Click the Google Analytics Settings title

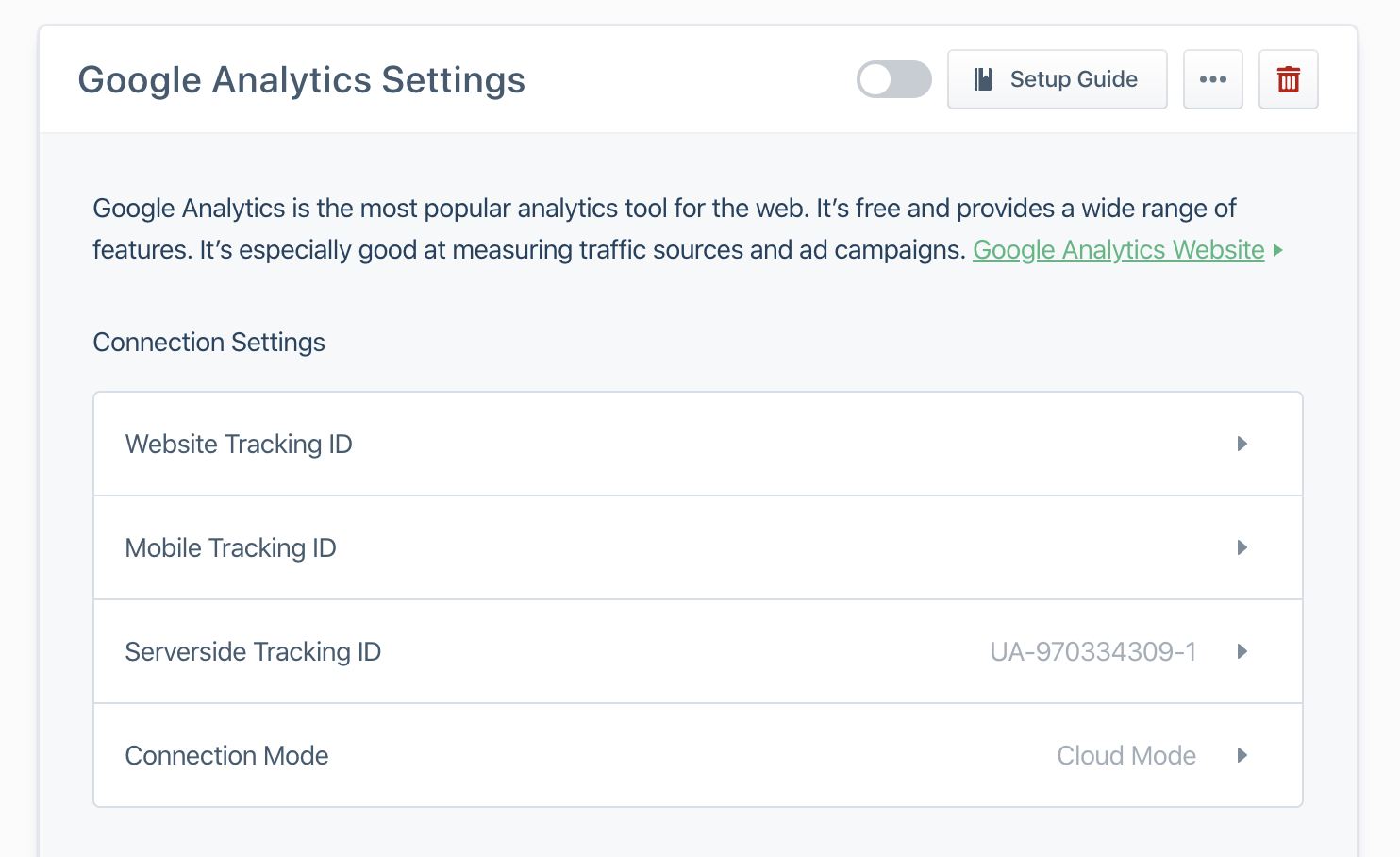(x=302, y=80)
